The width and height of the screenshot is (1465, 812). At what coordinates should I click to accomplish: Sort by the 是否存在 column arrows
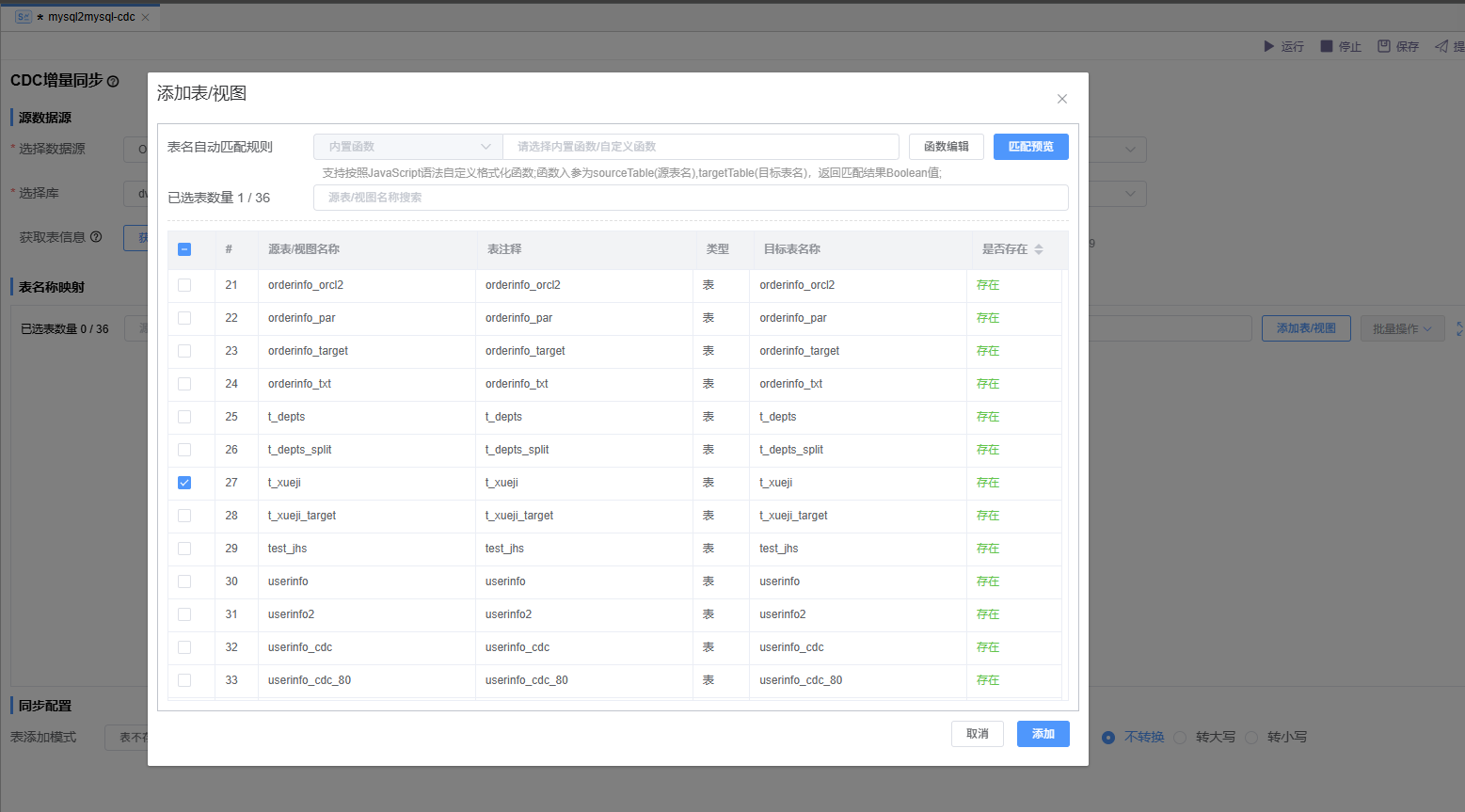(x=1039, y=249)
